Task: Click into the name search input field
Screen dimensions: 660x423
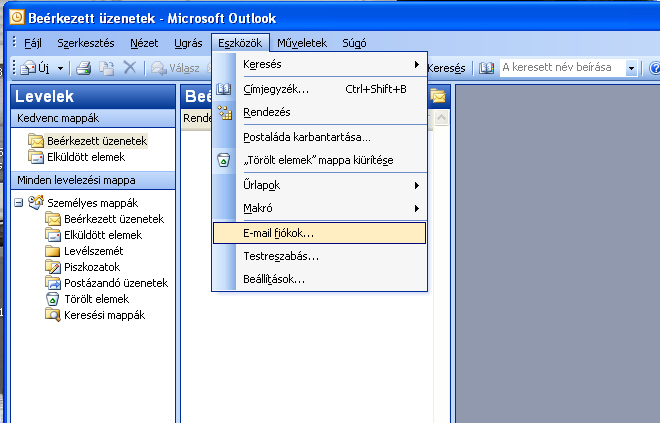Action: (561, 68)
